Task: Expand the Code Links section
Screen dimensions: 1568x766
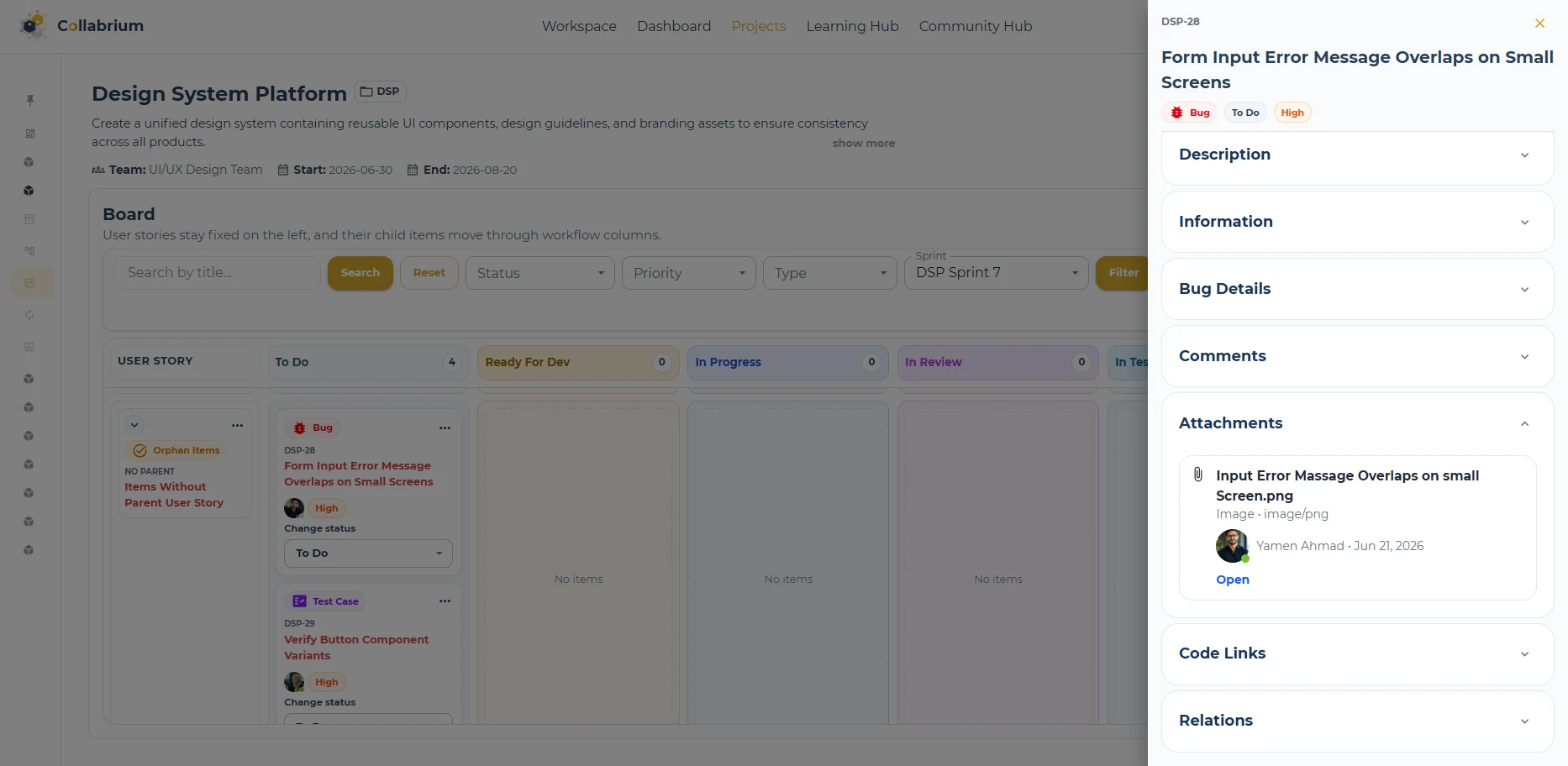Action: [x=1357, y=653]
